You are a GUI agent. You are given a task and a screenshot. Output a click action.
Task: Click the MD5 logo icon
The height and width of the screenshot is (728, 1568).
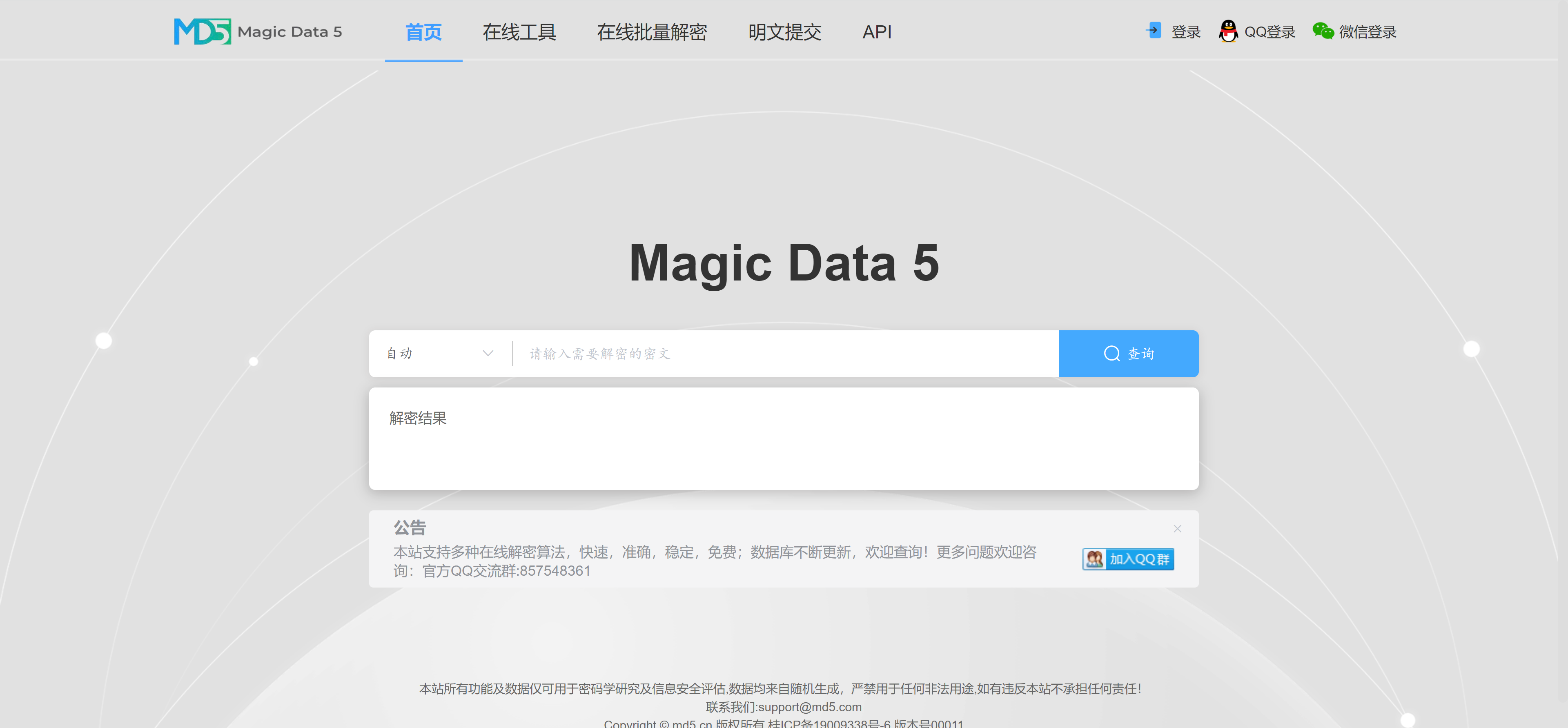pyautogui.click(x=202, y=31)
